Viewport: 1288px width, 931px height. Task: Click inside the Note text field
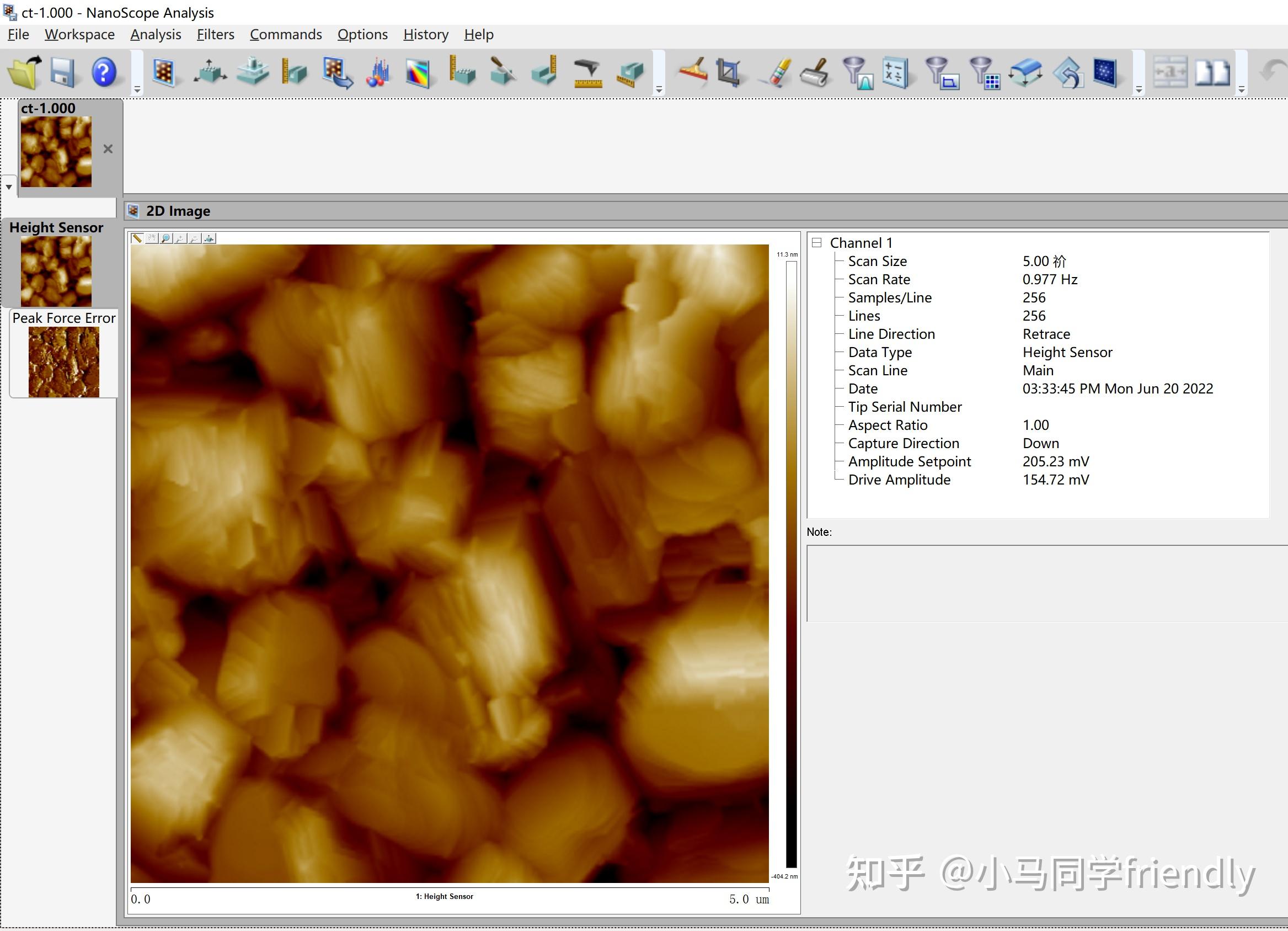point(1045,583)
